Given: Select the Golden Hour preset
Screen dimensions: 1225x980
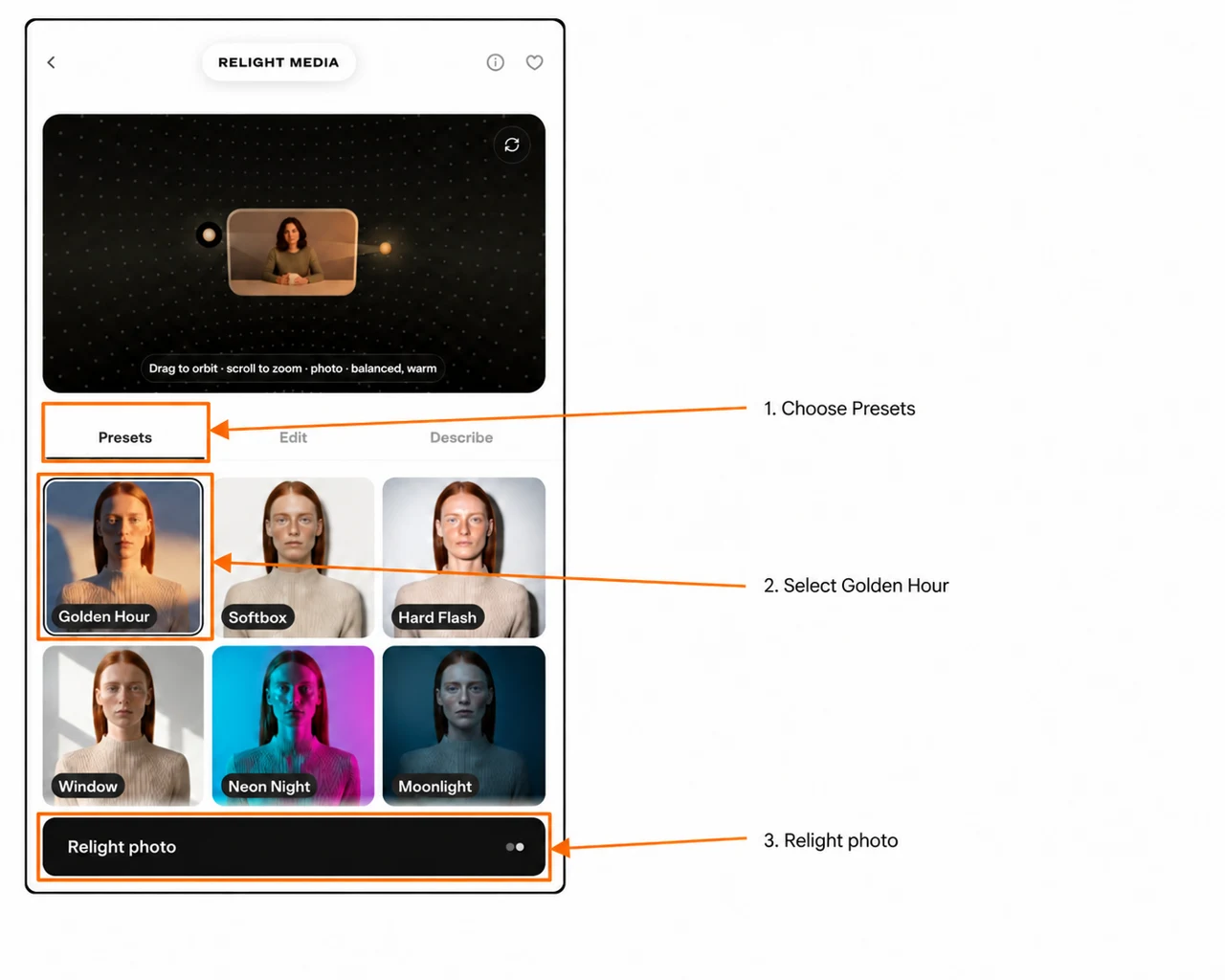Looking at the screenshot, I should click(x=123, y=557).
